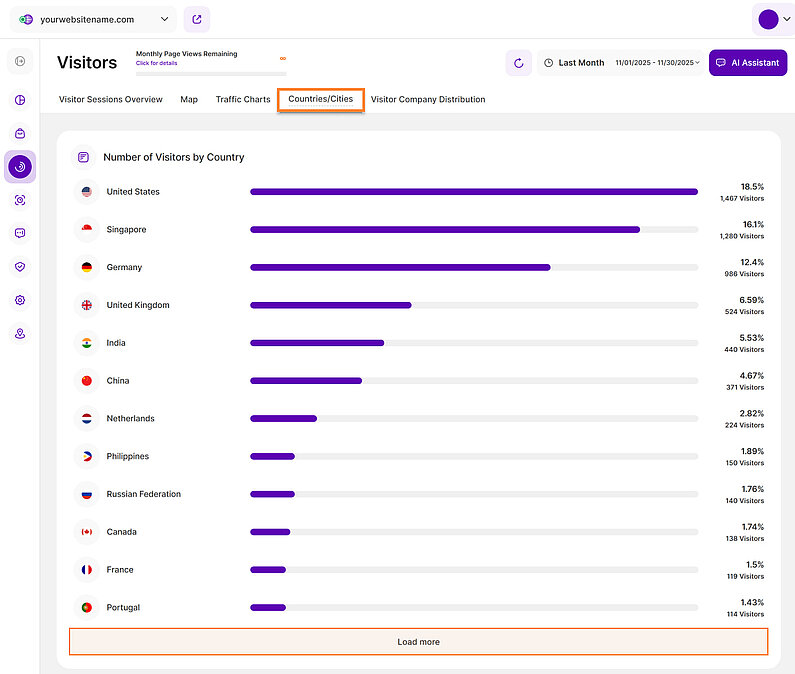Go to Visitor Company Distribution tab
The height and width of the screenshot is (674, 795).
[x=428, y=100]
